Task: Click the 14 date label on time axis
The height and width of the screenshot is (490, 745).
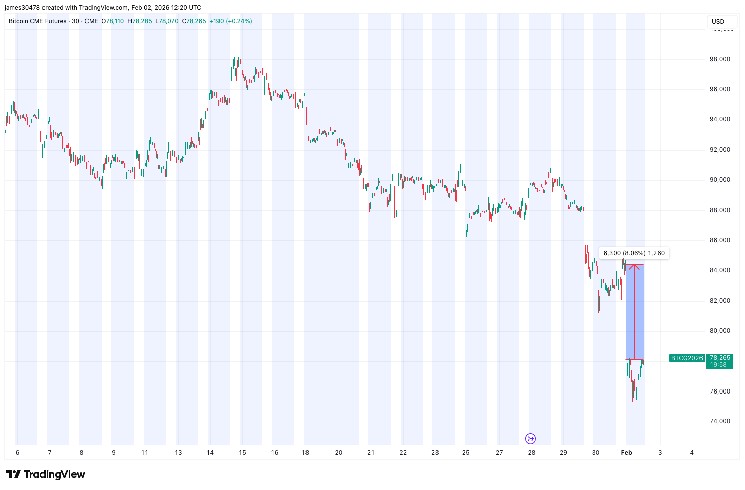Action: tap(210, 453)
